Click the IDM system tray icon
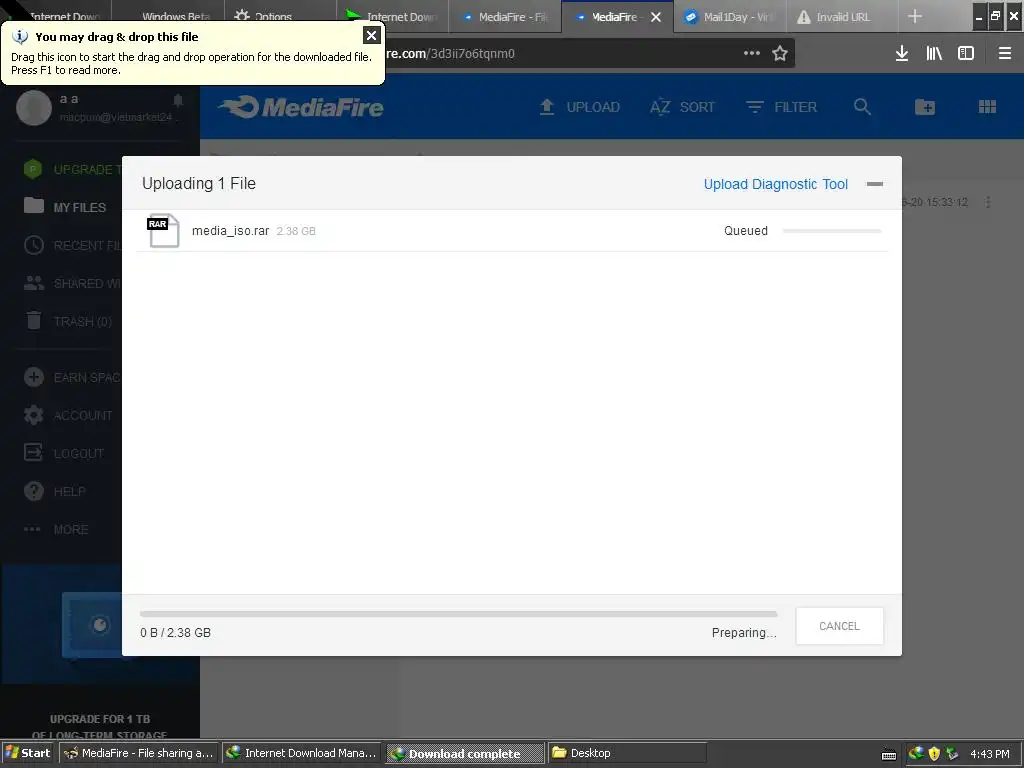This screenshot has width=1024, height=768. coord(916,753)
